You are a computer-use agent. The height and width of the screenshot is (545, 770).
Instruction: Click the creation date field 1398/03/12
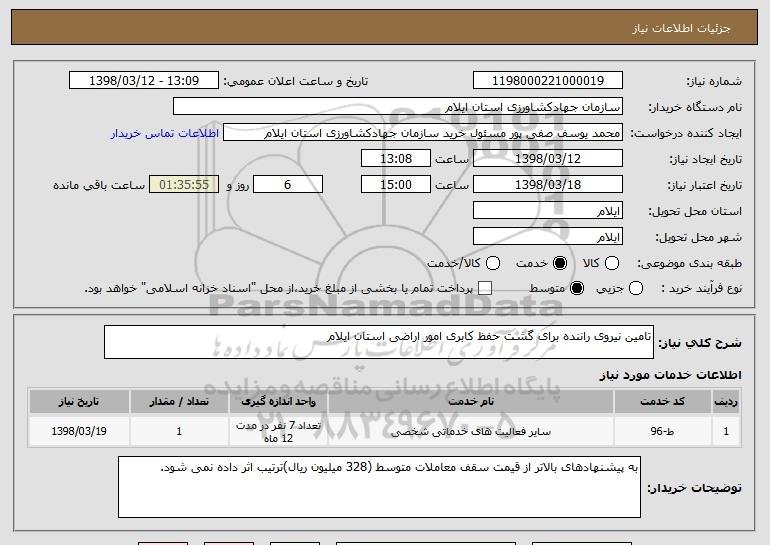click(548, 159)
